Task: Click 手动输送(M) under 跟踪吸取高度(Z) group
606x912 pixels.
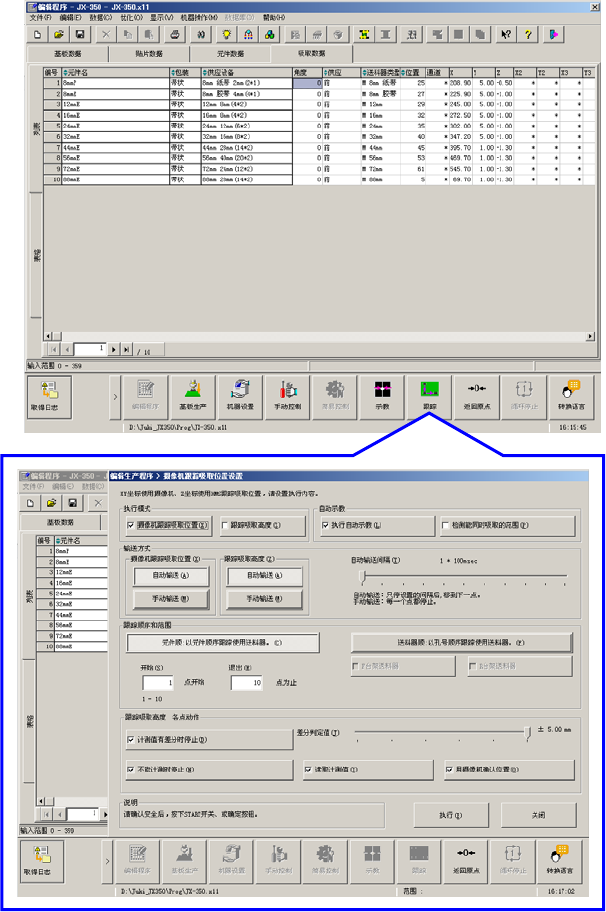Action: 265,599
